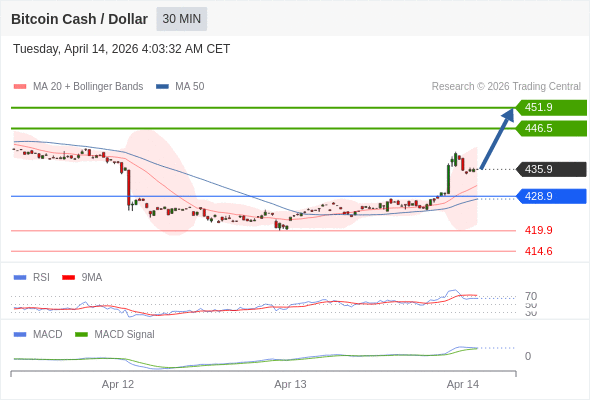Click the 451.9 green resistance label
590x400 pixels.
coord(552,108)
